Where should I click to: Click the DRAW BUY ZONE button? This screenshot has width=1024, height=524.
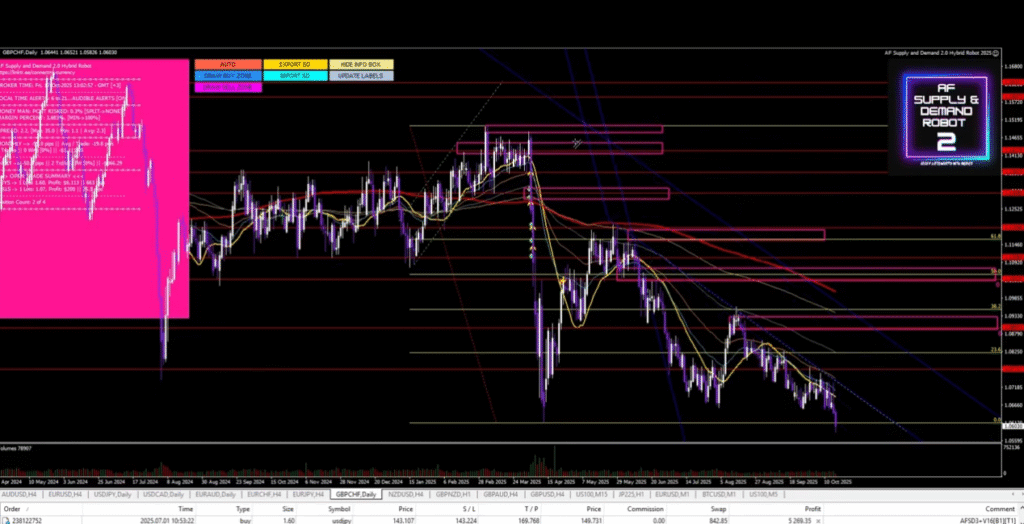click(x=228, y=76)
